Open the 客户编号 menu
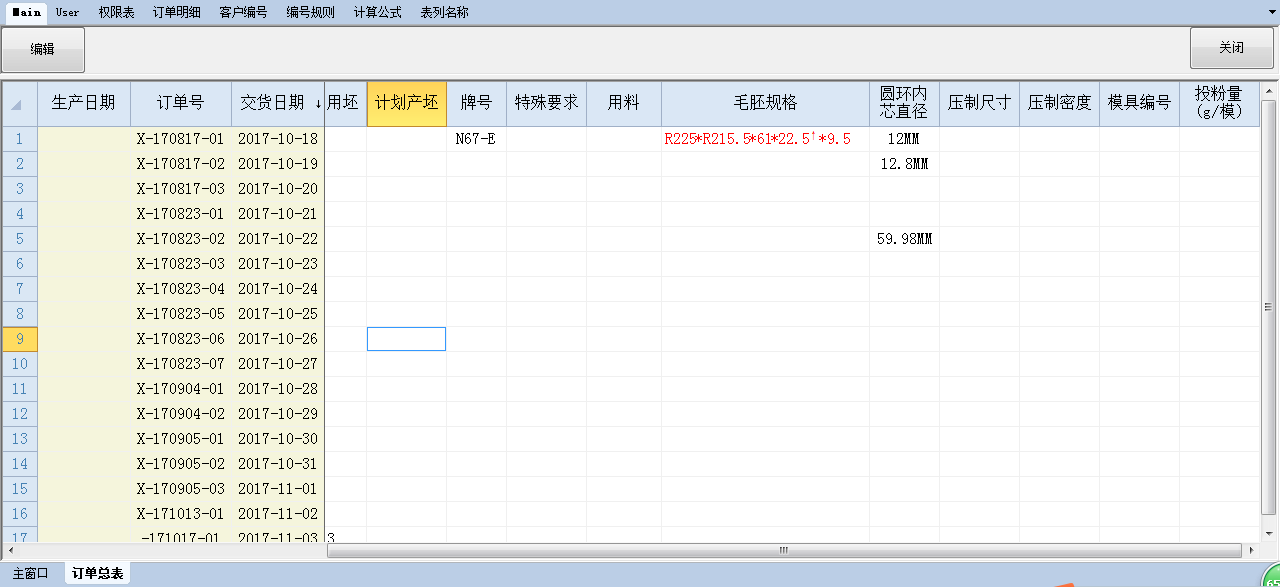The height and width of the screenshot is (587, 1280). [243, 13]
